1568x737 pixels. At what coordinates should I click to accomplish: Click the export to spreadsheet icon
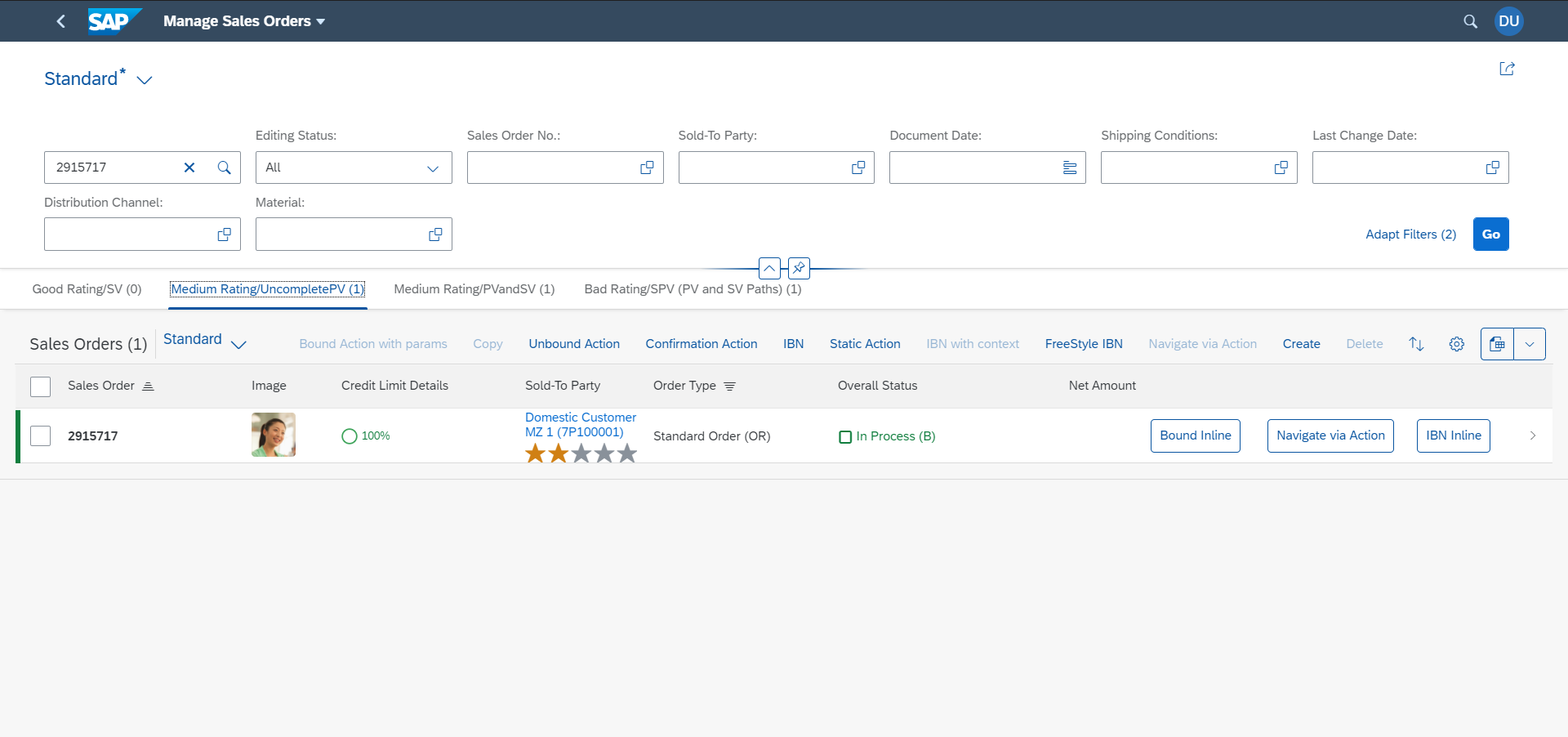1497,344
